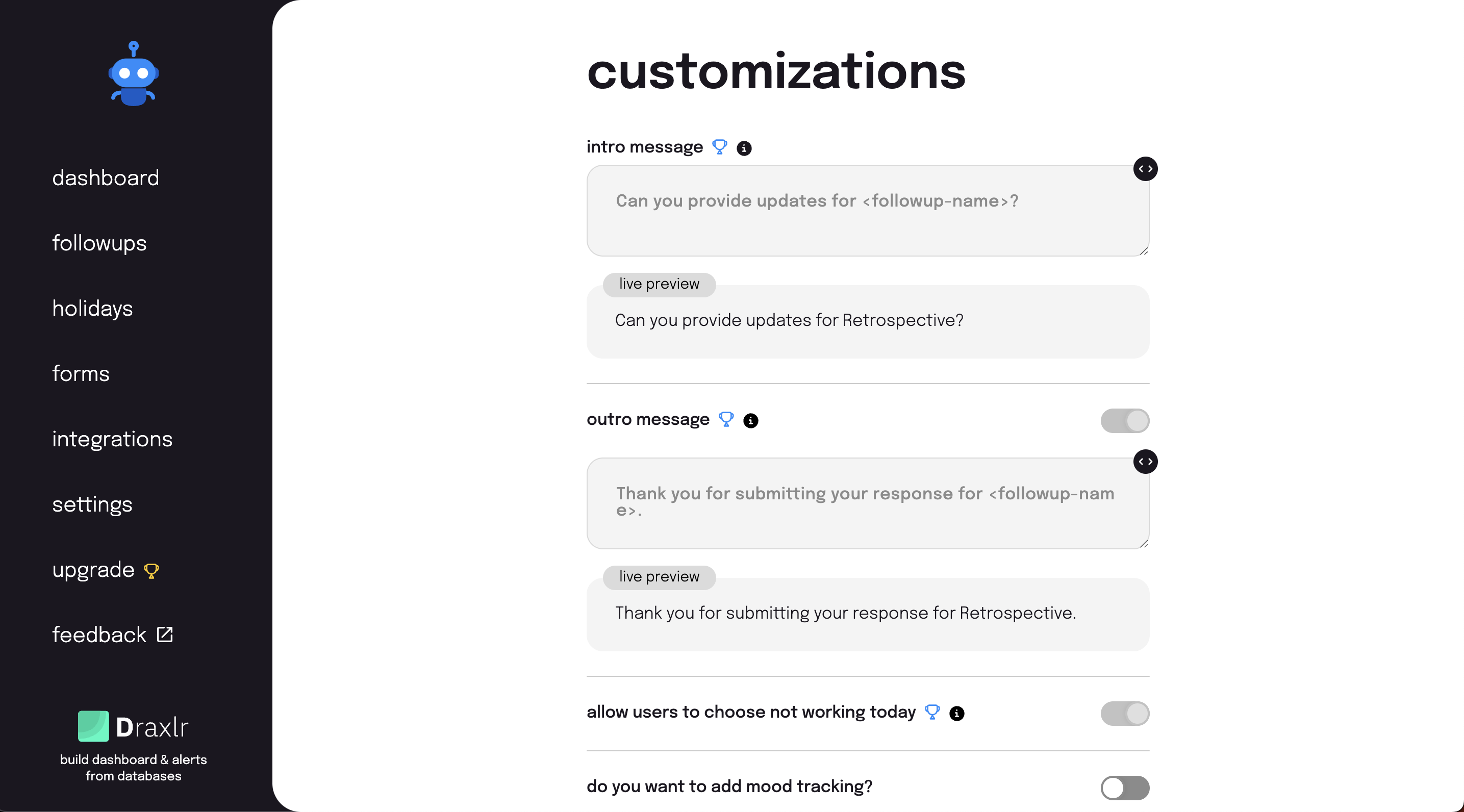Click the code variables icon on outro message box
The image size is (1464, 812).
1145,462
